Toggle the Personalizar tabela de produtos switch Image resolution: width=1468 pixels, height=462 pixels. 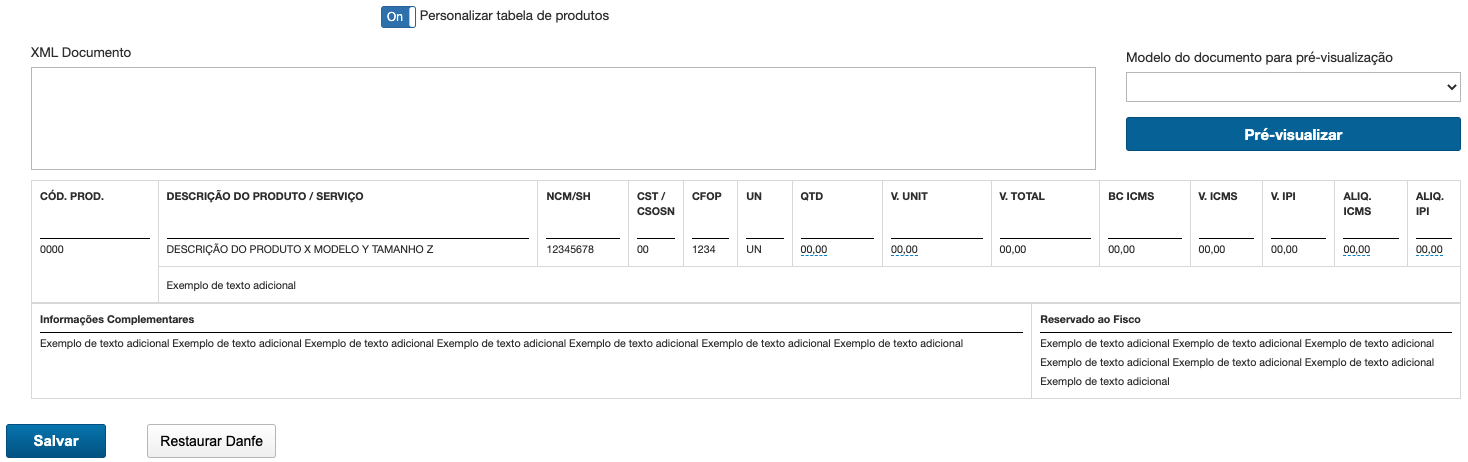tap(398, 17)
